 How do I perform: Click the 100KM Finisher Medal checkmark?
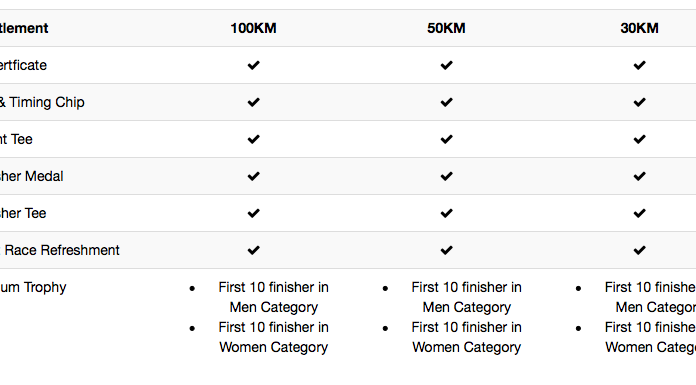coord(253,176)
